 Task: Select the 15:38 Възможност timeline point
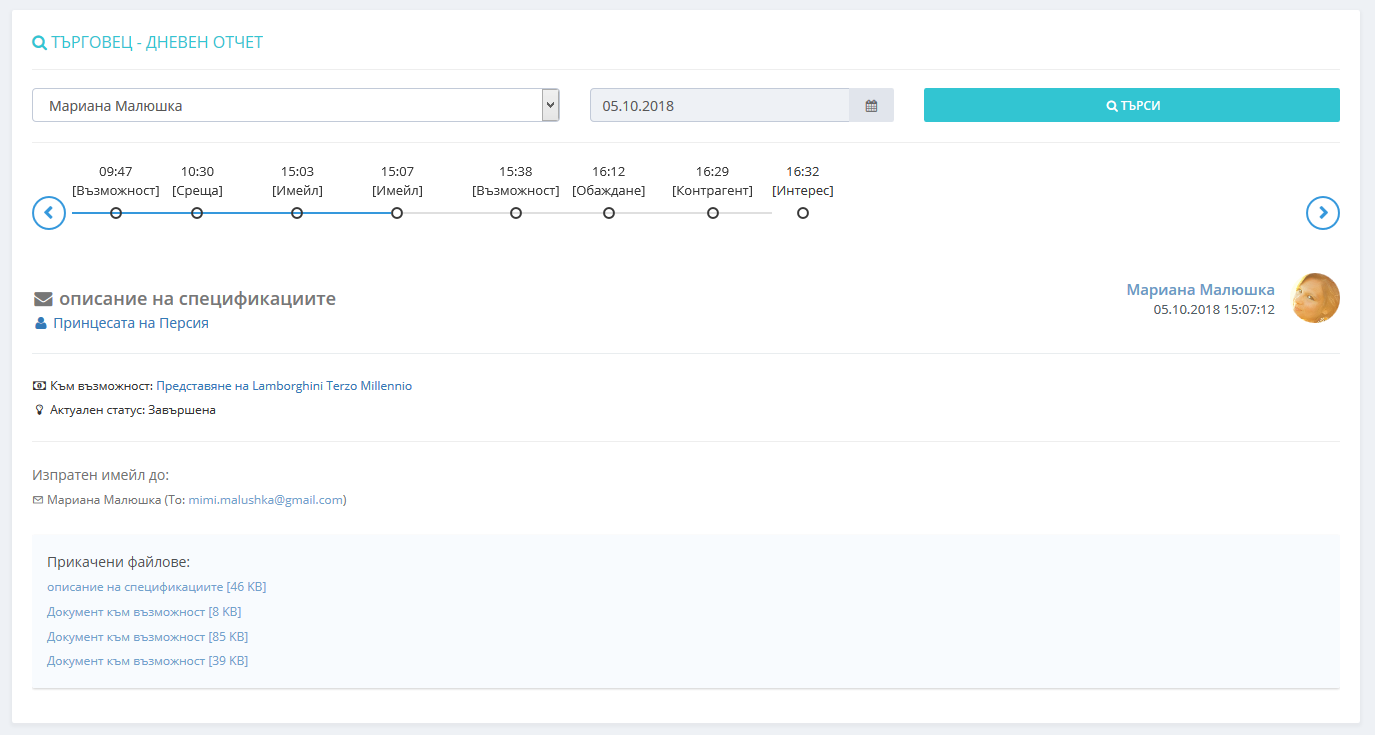tap(516, 213)
